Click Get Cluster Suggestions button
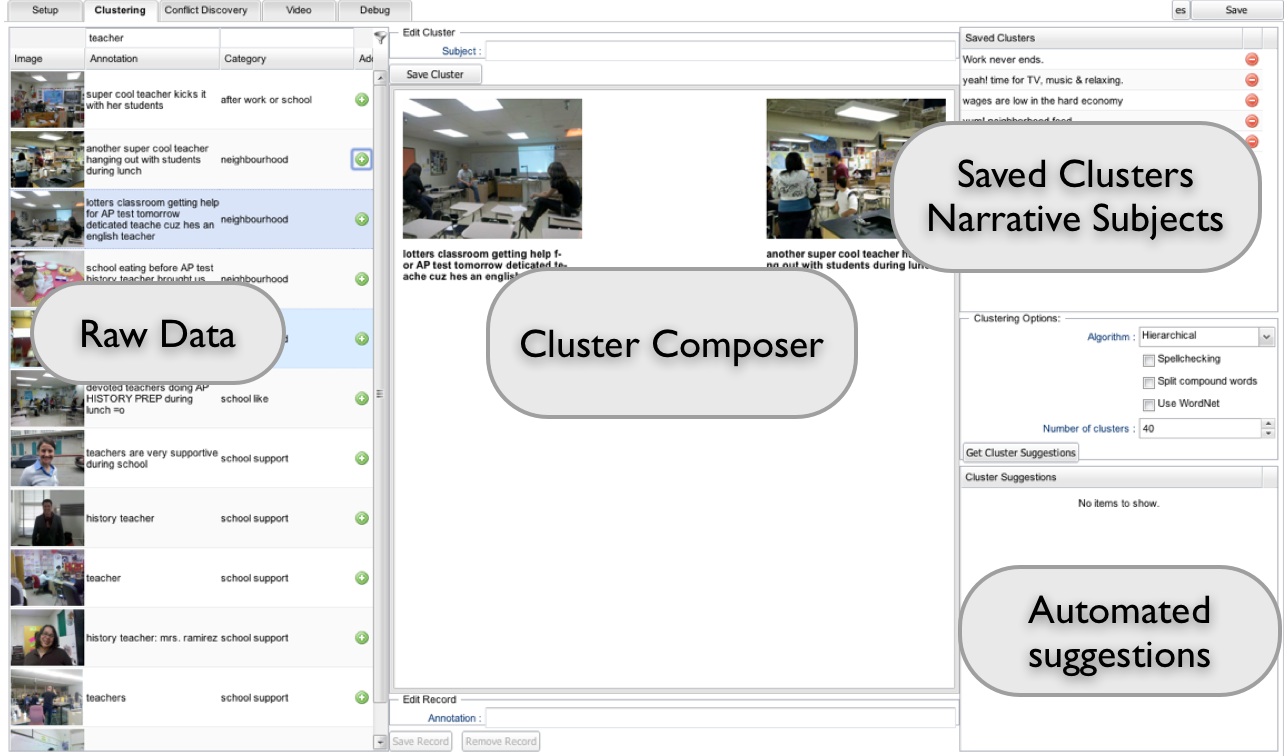Viewport: 1288px width, 756px height. coord(1021,453)
